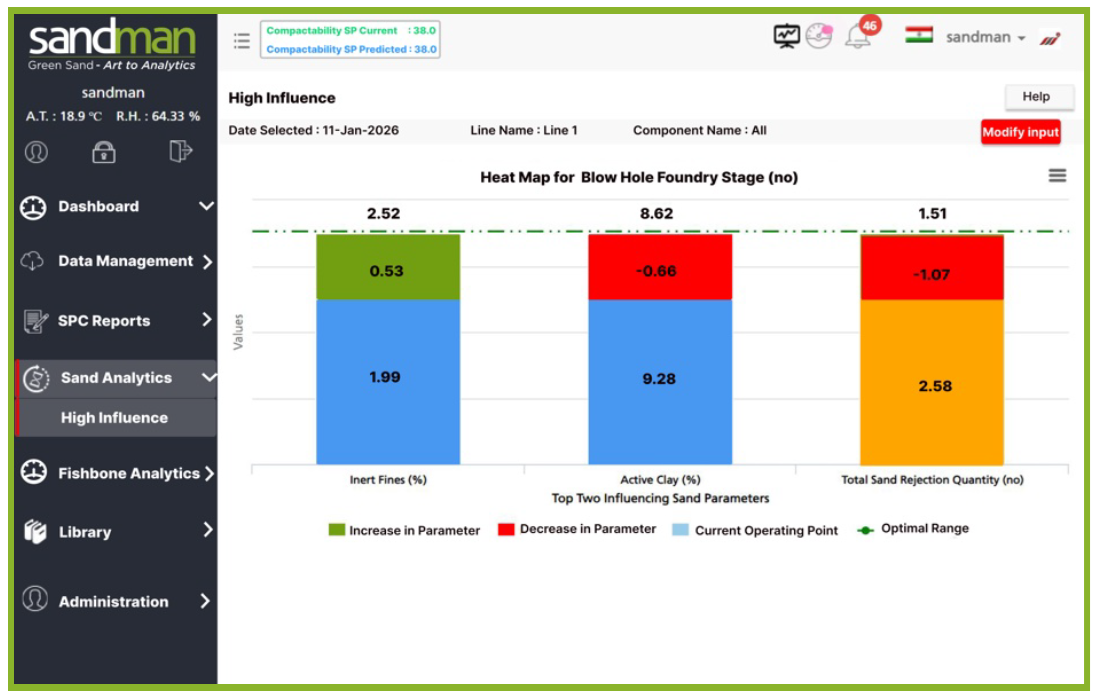The width and height of the screenshot is (1102, 694).
Task: Click the India flag icon
Action: coord(919,35)
